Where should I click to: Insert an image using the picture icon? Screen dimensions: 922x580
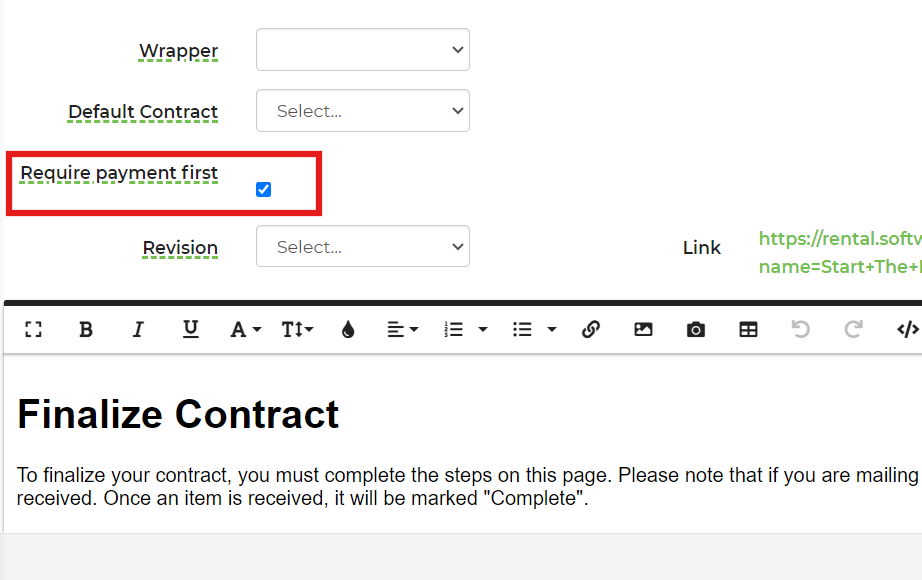click(x=643, y=330)
